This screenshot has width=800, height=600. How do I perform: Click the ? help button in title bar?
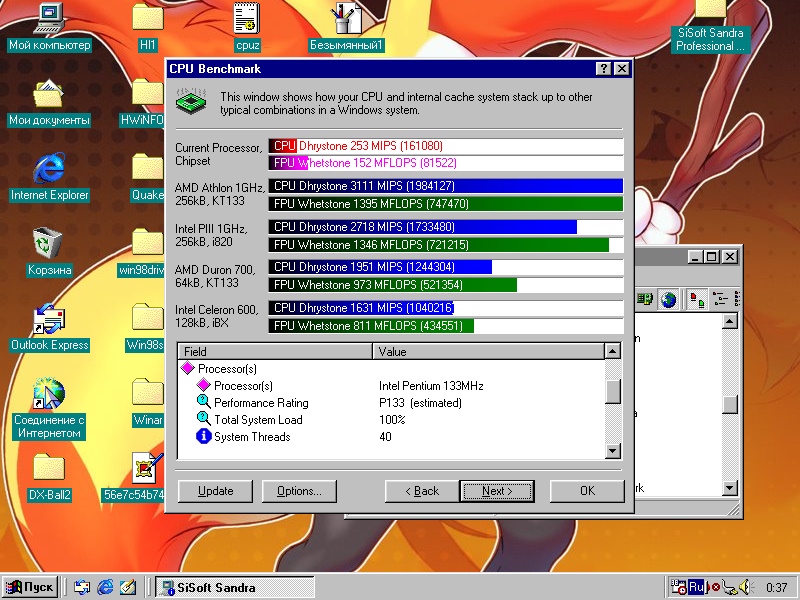click(x=604, y=69)
